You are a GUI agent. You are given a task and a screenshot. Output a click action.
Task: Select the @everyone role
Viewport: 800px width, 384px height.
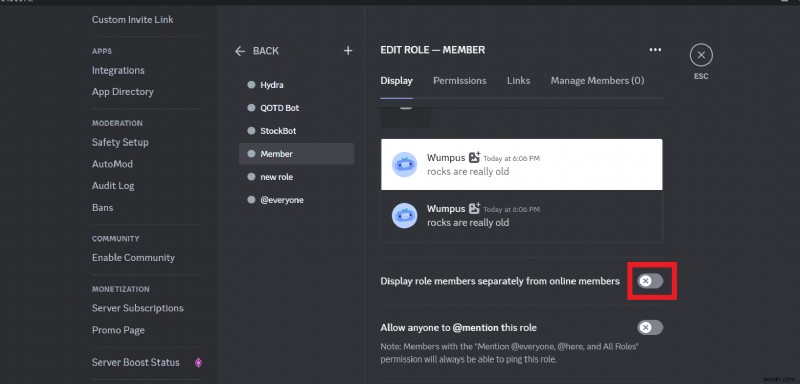tap(296, 200)
